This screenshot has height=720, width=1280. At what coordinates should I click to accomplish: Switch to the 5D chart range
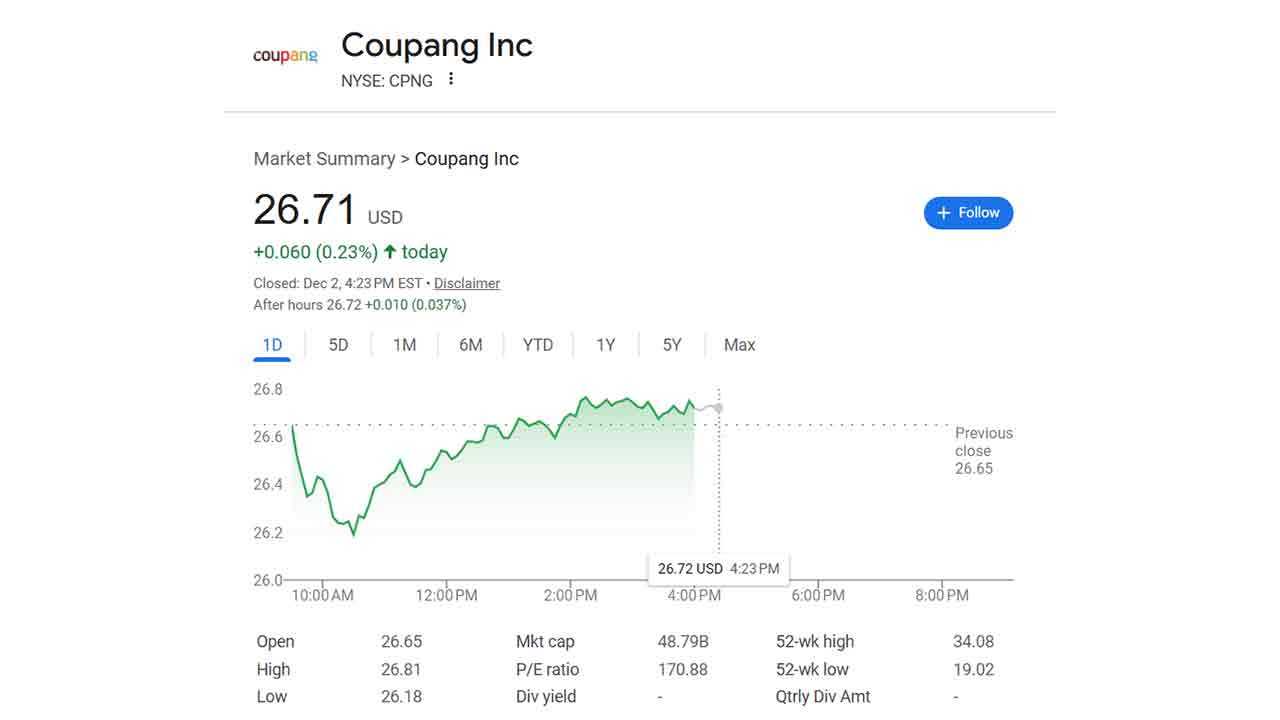point(338,345)
